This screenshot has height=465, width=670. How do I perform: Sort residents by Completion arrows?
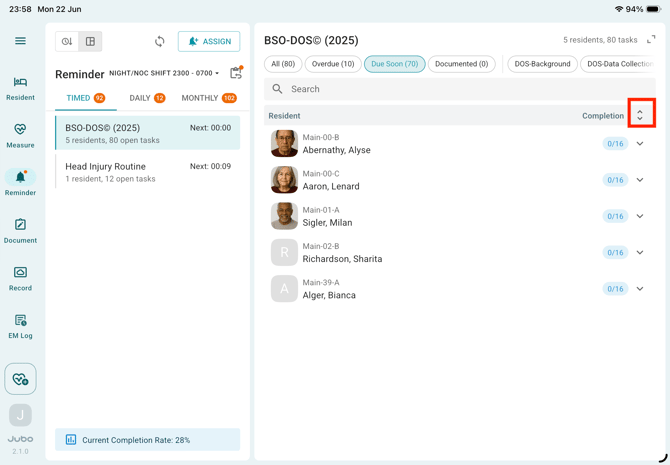pos(640,115)
